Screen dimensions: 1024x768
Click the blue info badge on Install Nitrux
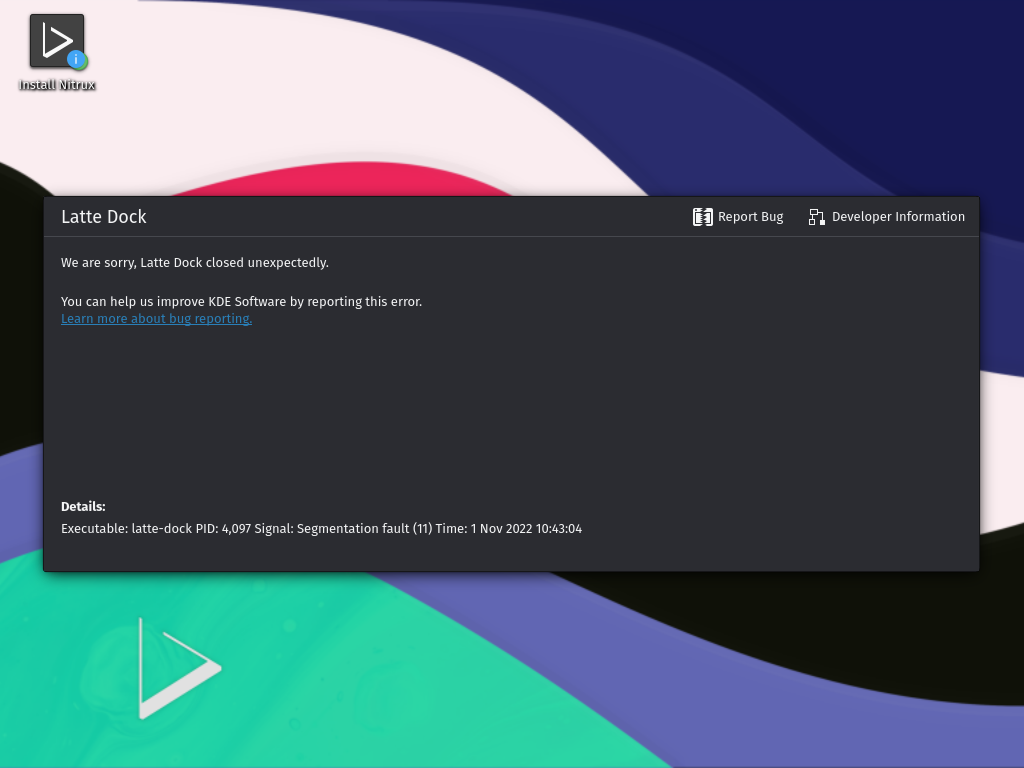[76, 59]
